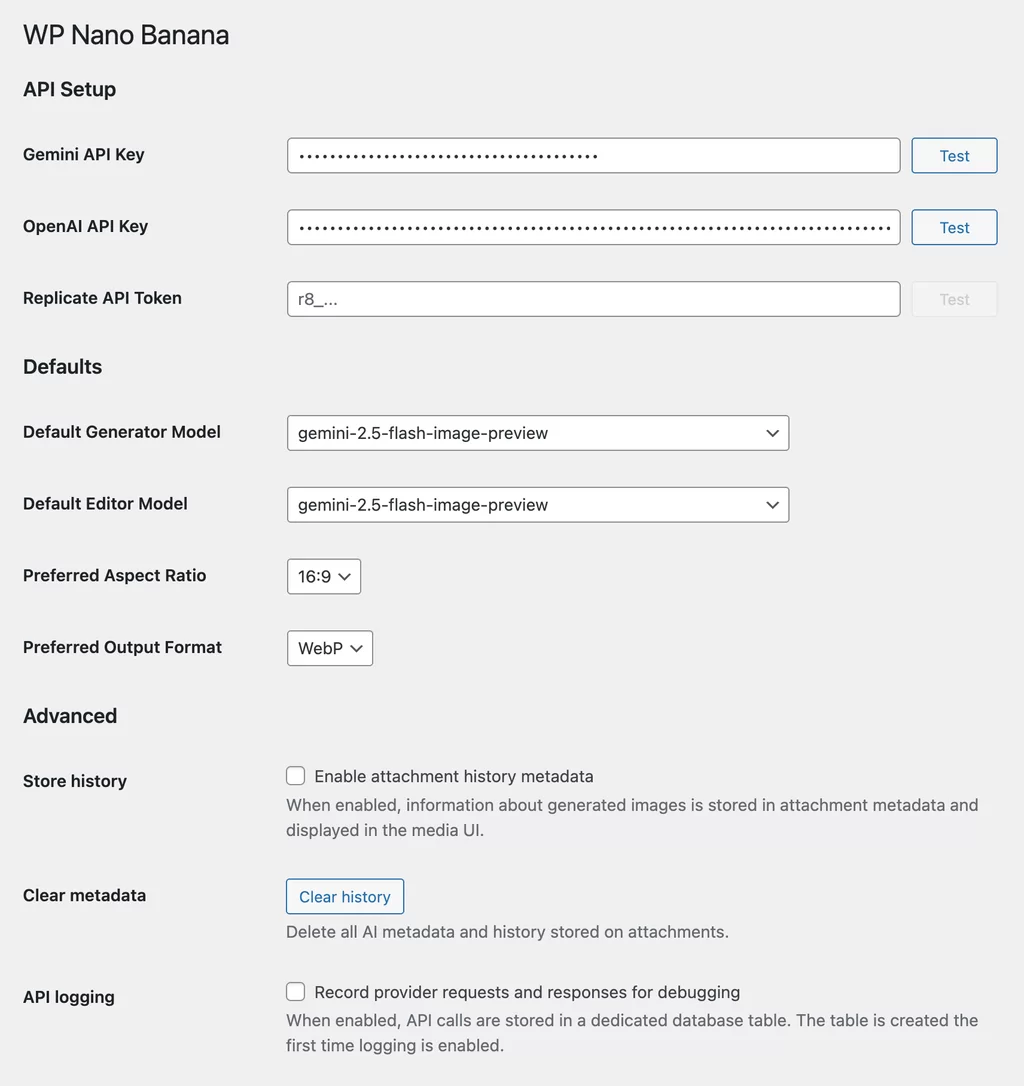The height and width of the screenshot is (1086, 1024).
Task: Enable API logging for debugging
Action: pyautogui.click(x=295, y=991)
